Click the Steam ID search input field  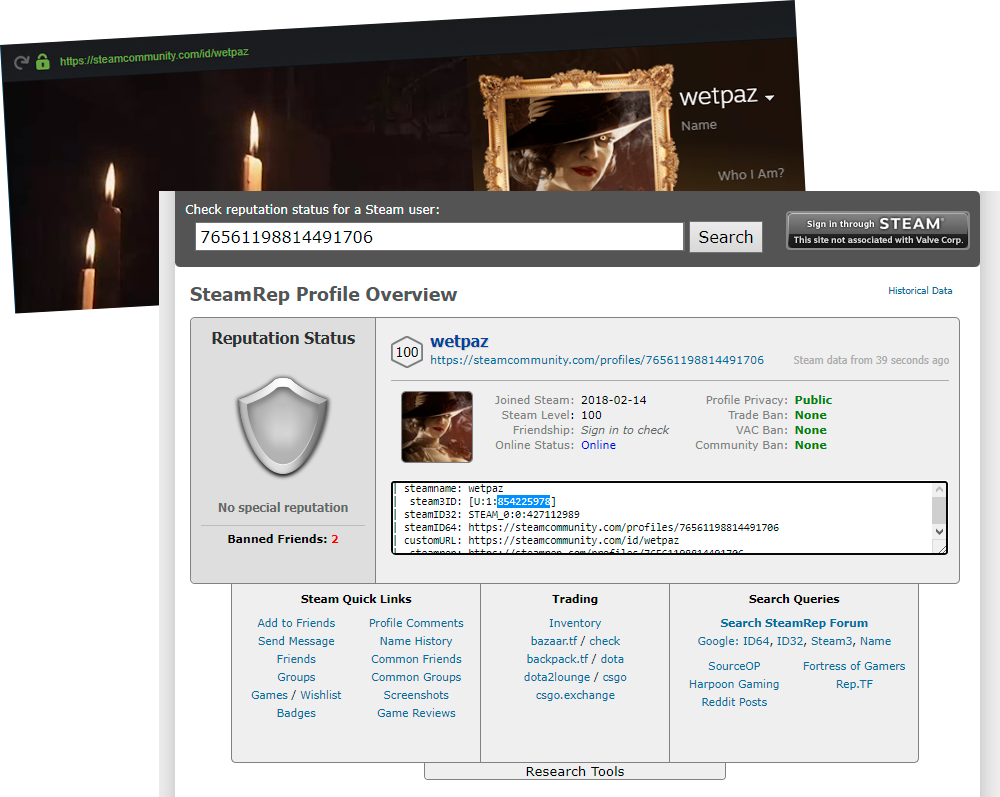tap(439, 237)
